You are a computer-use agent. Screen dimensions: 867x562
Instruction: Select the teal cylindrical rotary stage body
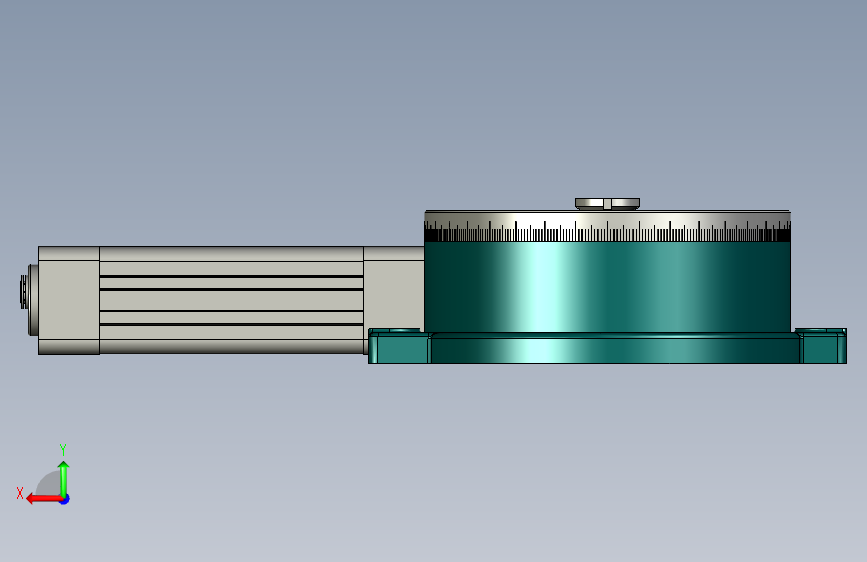pyautogui.click(x=607, y=287)
